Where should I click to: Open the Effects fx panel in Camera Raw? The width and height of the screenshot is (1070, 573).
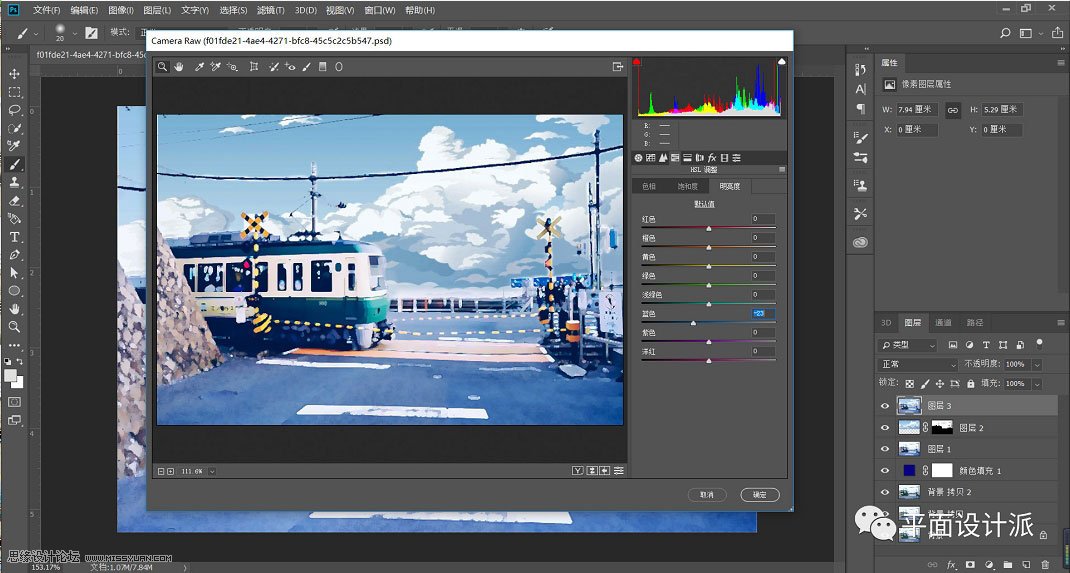pos(712,158)
